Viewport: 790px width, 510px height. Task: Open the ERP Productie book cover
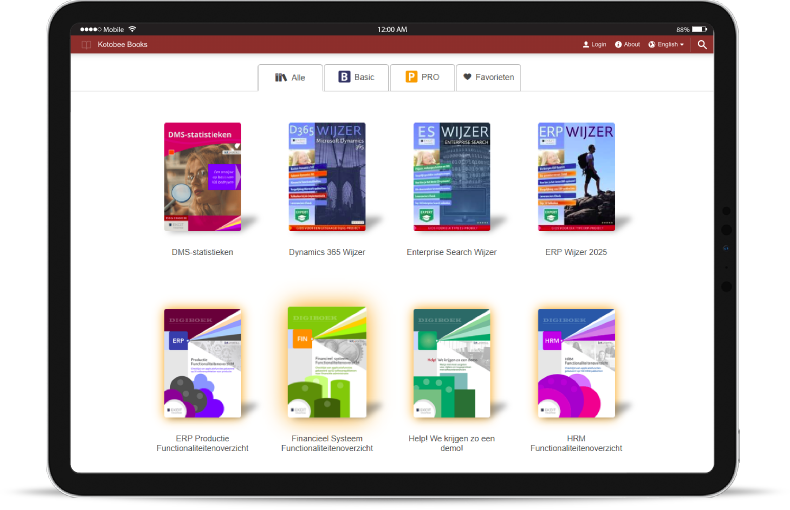[x=203, y=363]
